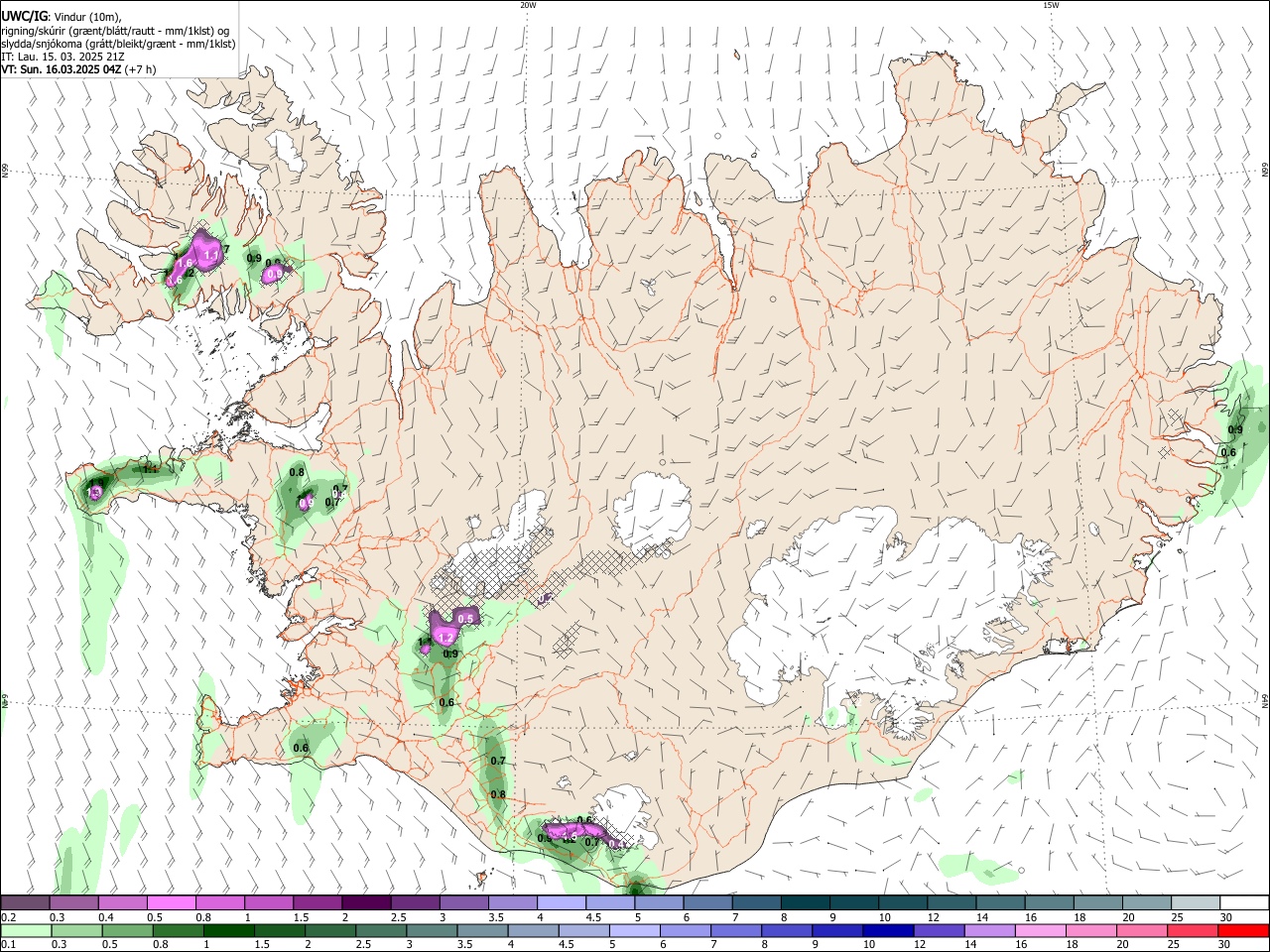
Task: Click the 'IT: Lau. 15. 03. 2025 21Z' line
Action: (63, 57)
